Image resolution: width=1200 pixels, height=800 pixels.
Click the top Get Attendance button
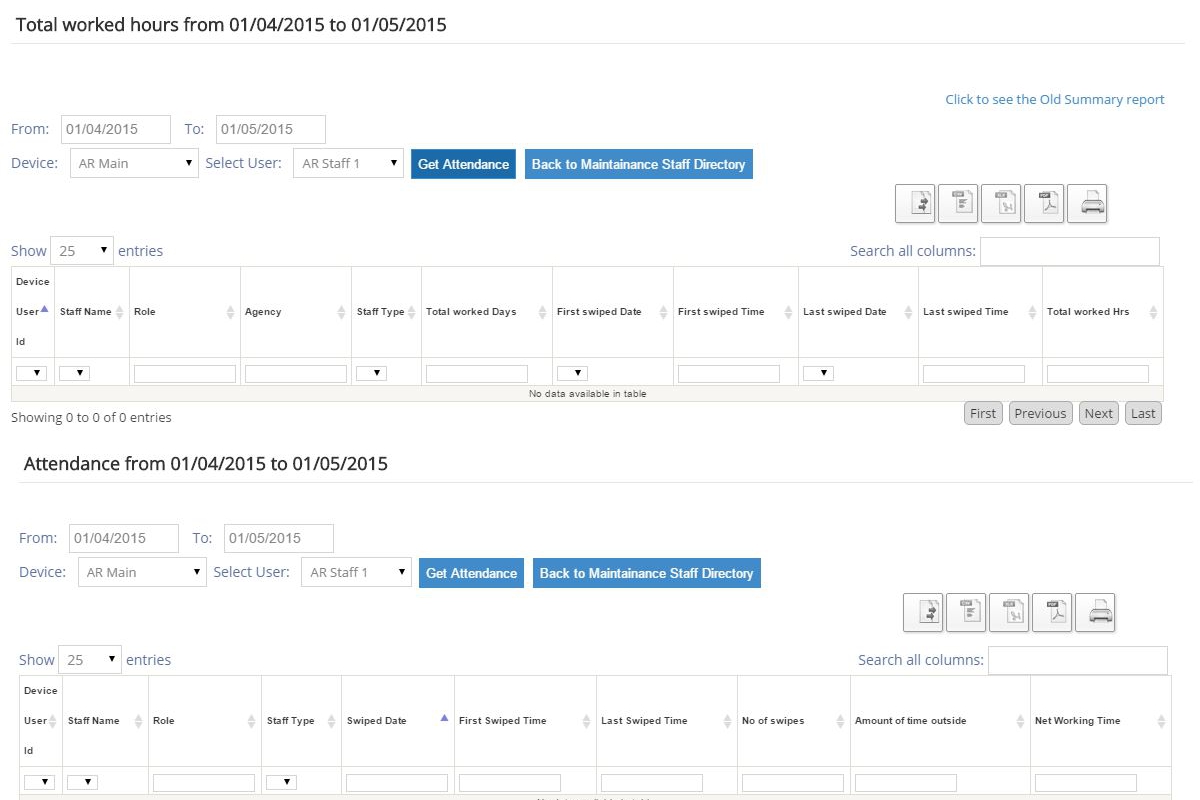click(463, 164)
